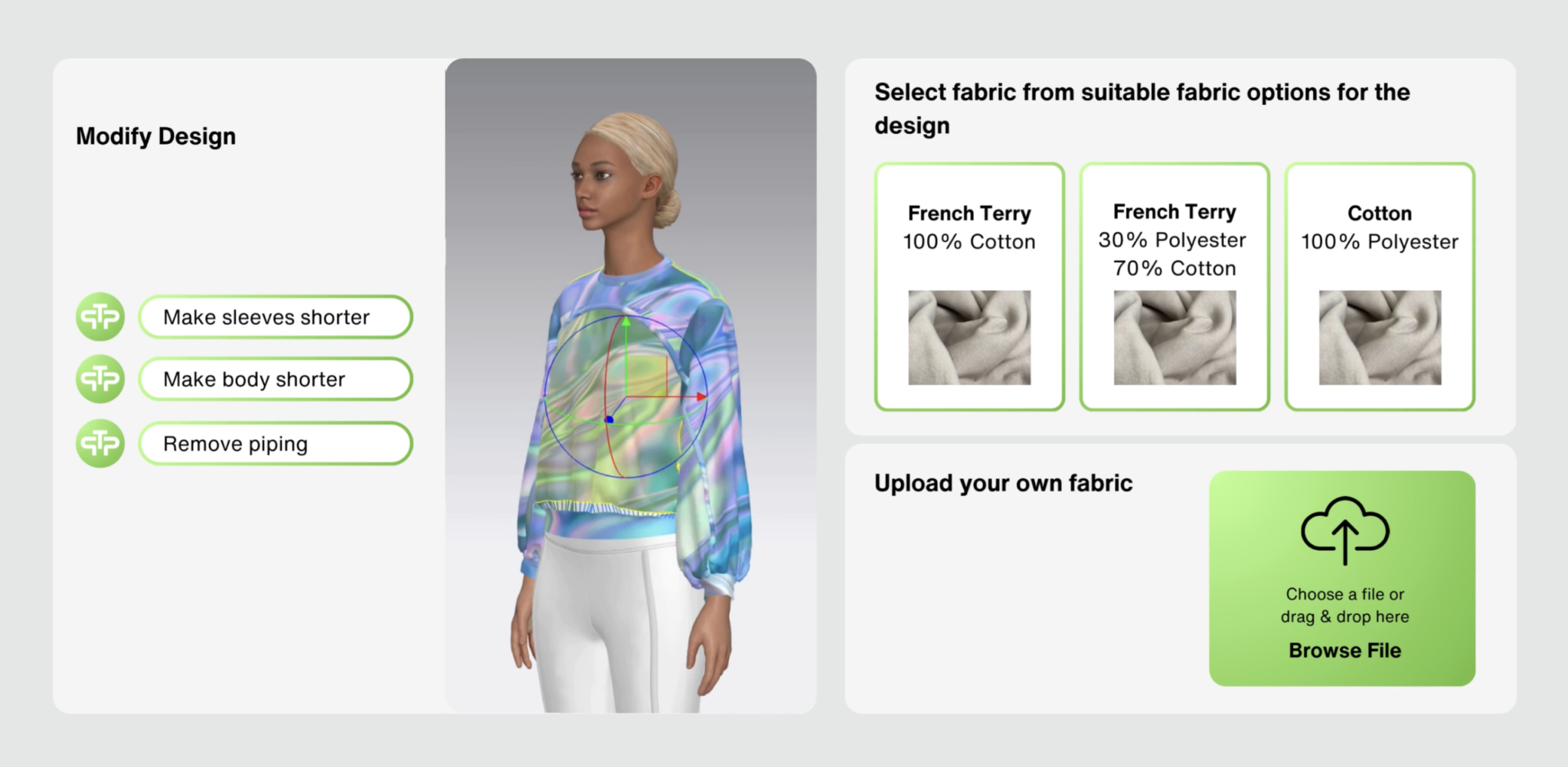Select Make sleeves shorter option
The image size is (1568, 767).
point(276,317)
